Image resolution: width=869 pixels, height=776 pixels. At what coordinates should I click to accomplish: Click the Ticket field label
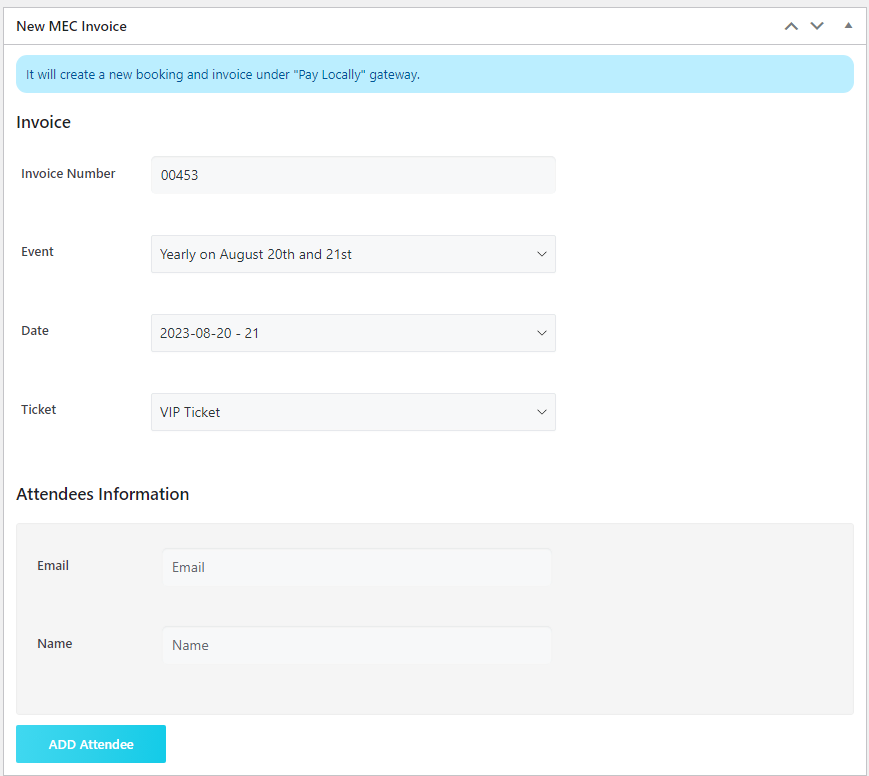pyautogui.click(x=39, y=410)
